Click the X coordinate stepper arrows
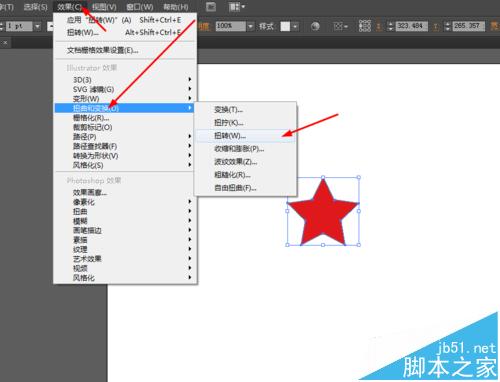The height and width of the screenshot is (382, 500). coord(391,26)
